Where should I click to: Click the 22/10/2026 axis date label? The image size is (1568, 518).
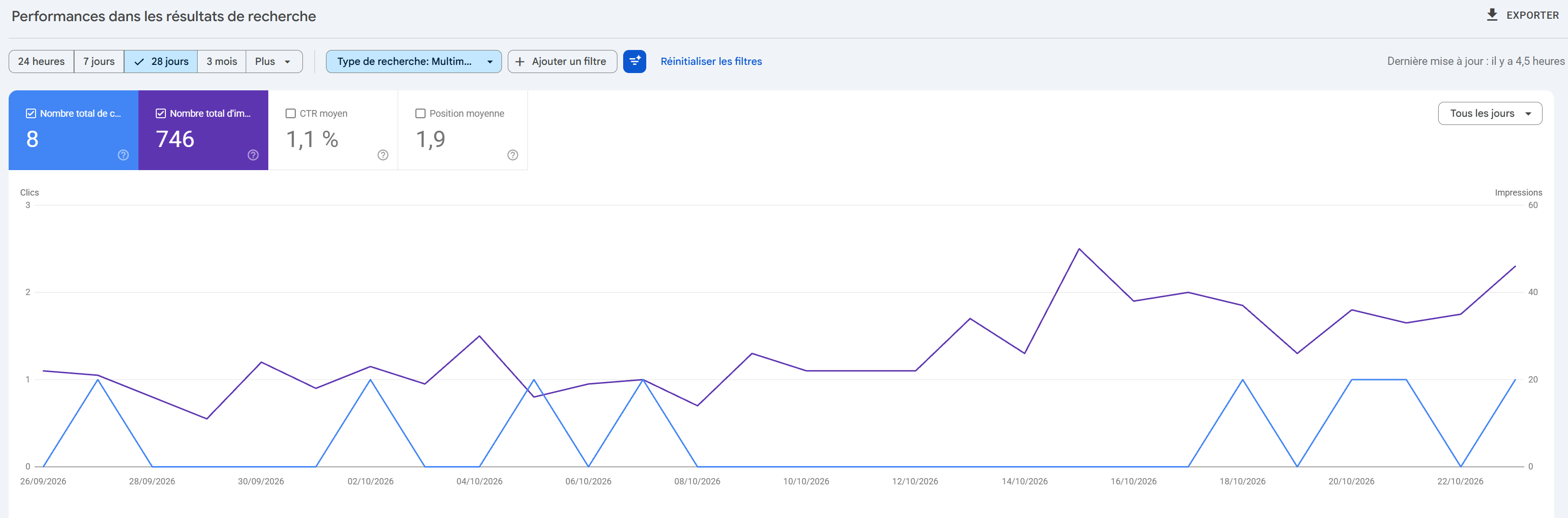click(1460, 481)
